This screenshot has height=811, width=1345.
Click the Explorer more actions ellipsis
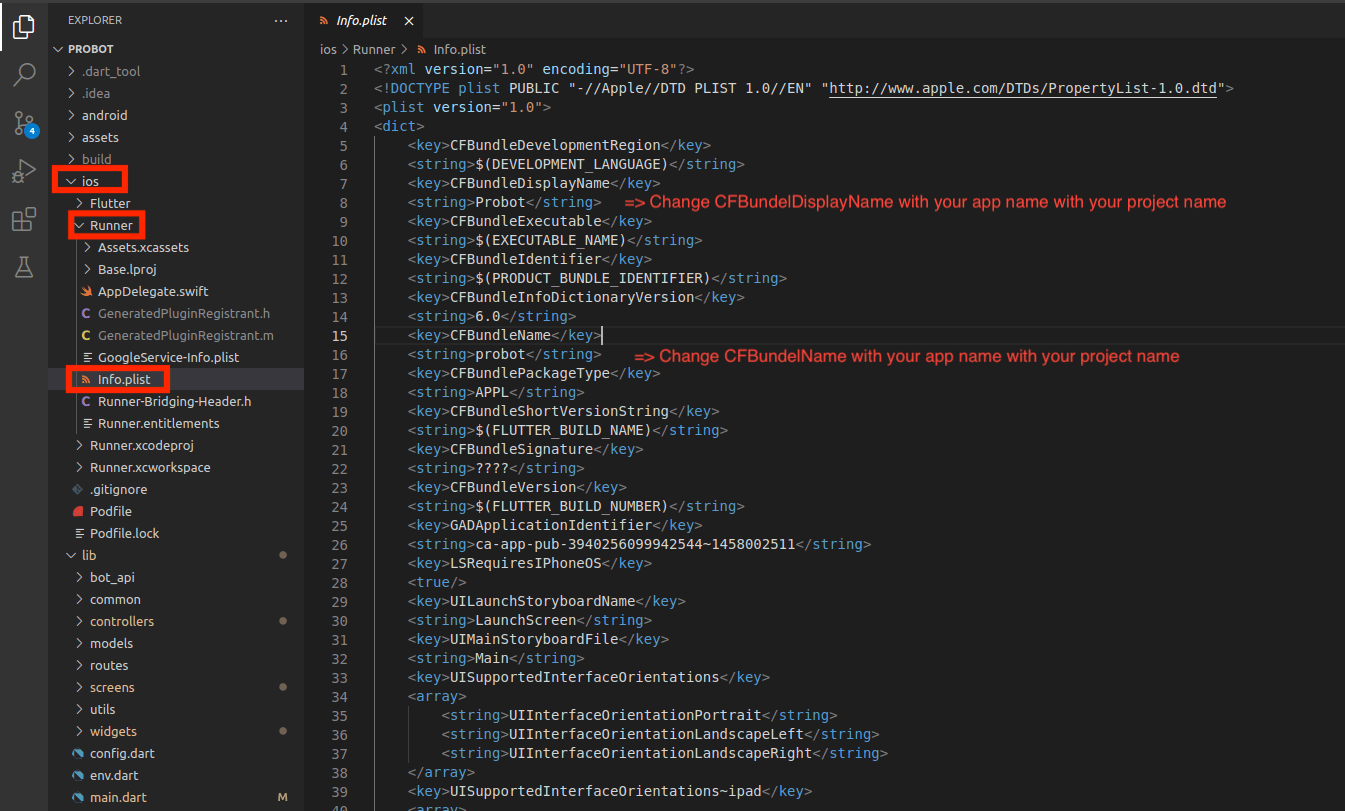pyautogui.click(x=281, y=20)
